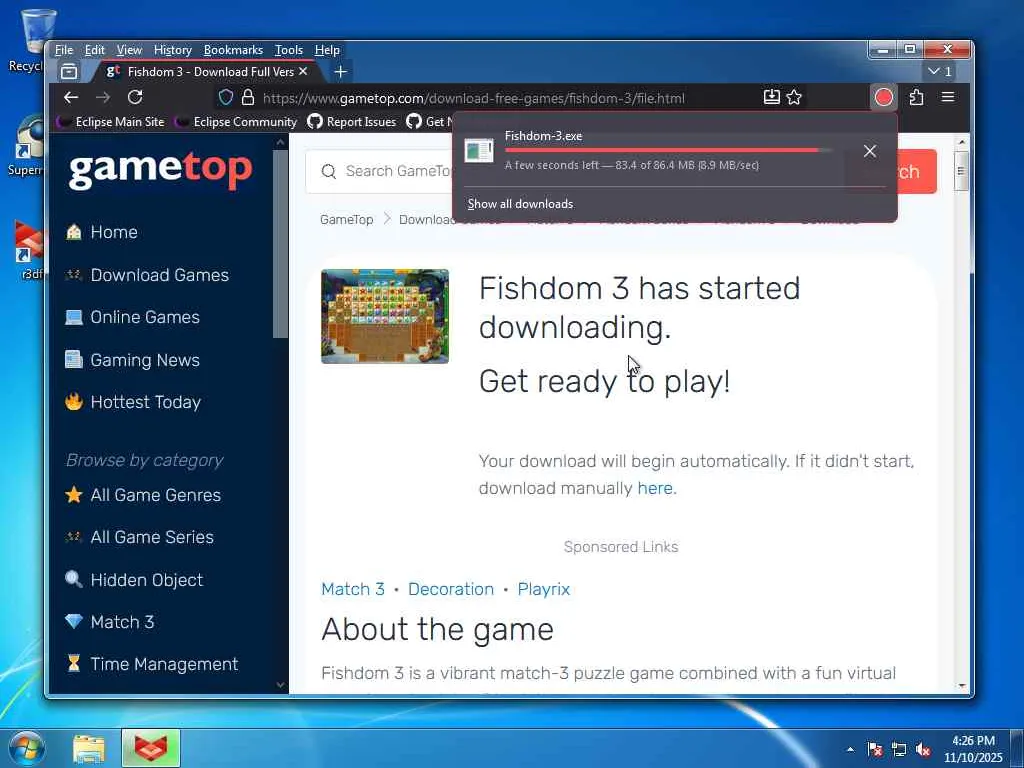Open the History menu
This screenshot has height=768, width=1024.
pos(172,50)
